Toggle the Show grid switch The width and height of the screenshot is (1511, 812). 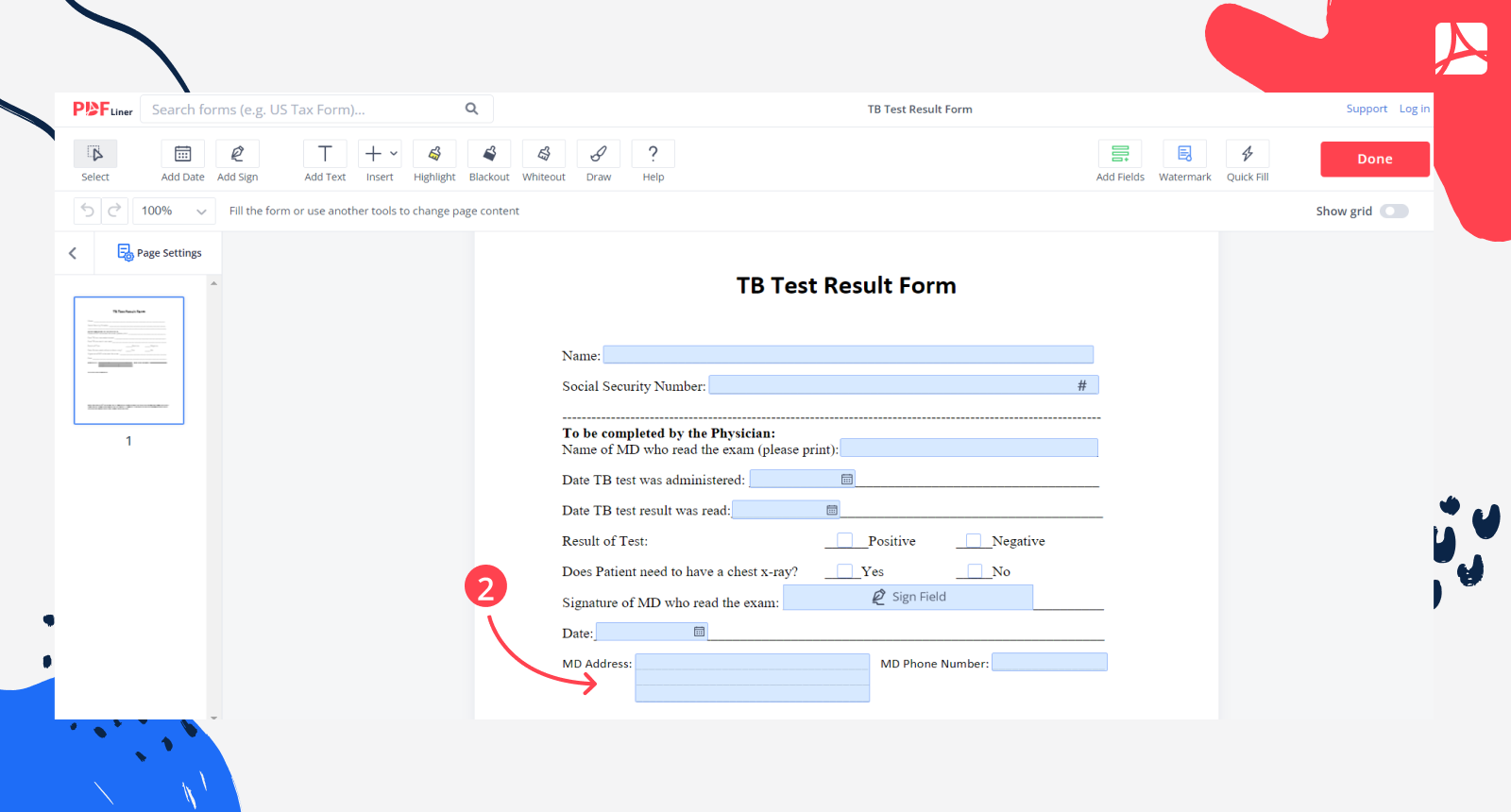point(1394,211)
